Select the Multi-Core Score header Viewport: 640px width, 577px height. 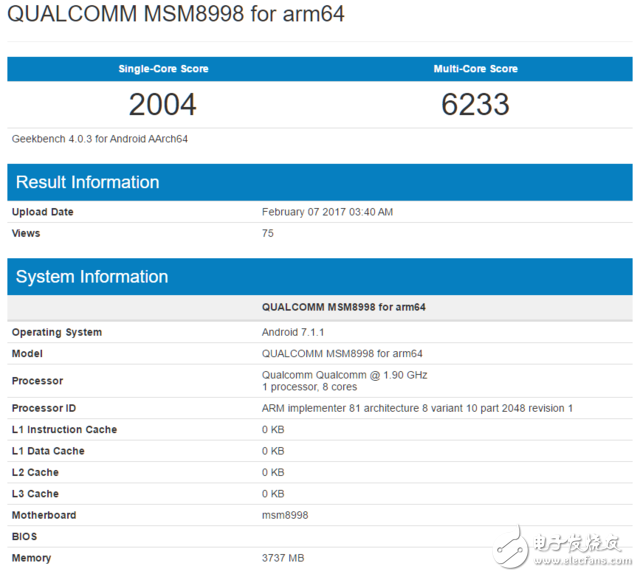tap(475, 69)
